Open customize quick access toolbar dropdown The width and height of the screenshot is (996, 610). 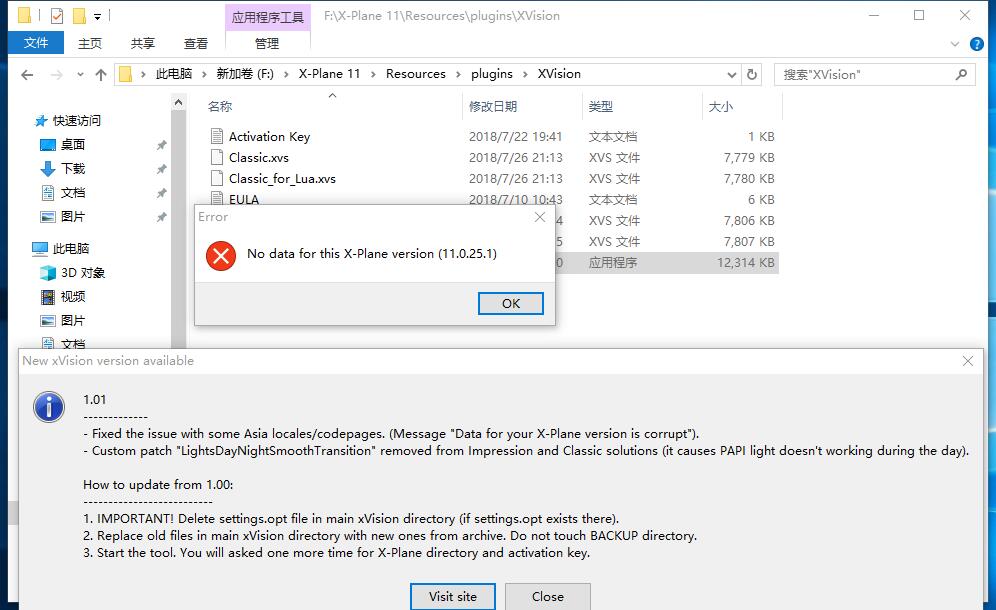[x=97, y=17]
